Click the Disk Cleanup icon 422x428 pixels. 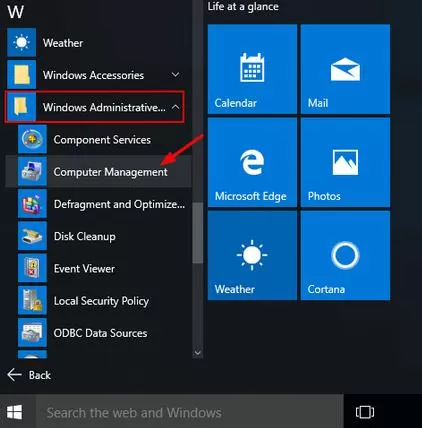pyautogui.click(x=32, y=236)
